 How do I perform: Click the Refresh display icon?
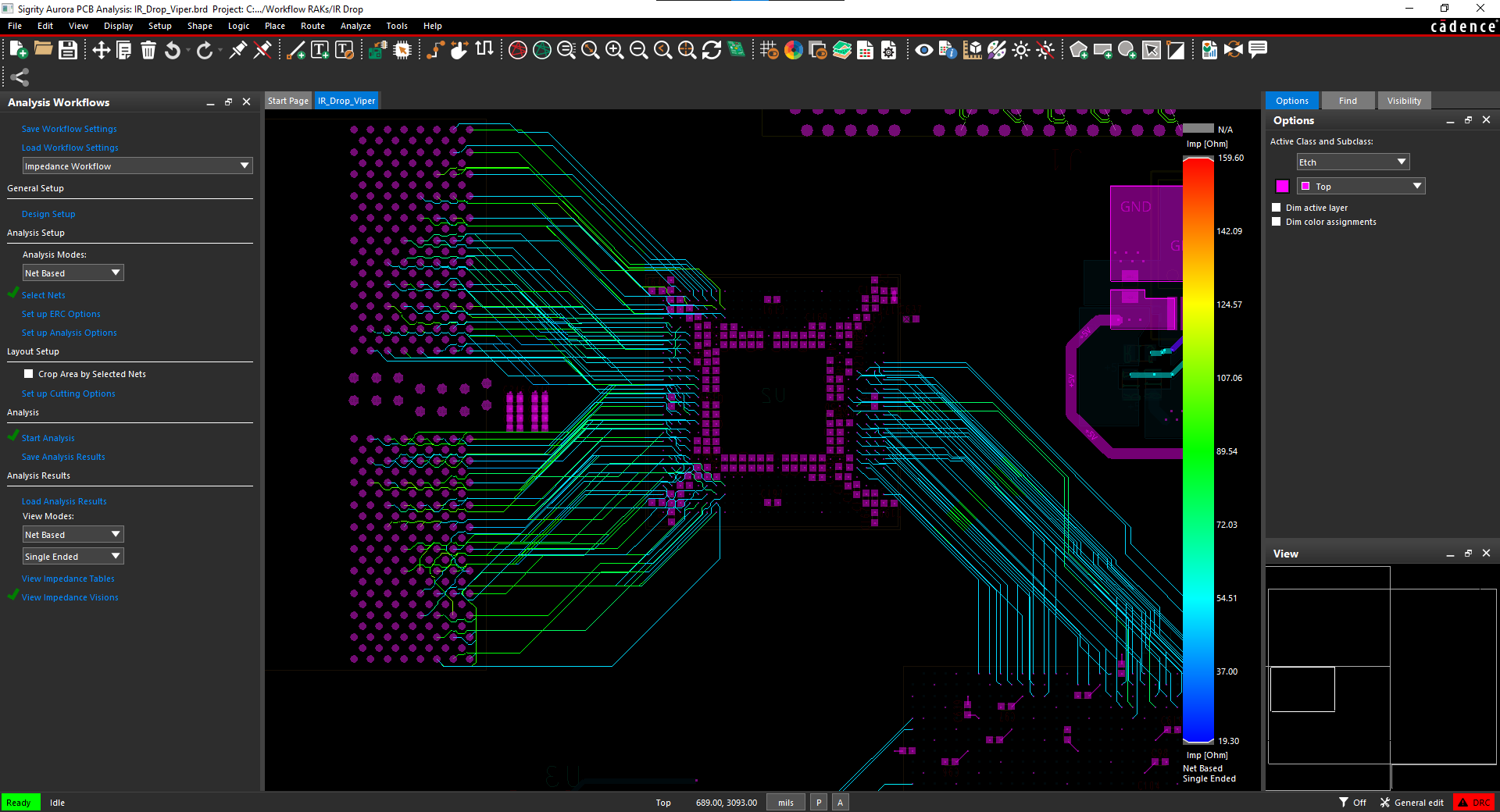(x=712, y=50)
